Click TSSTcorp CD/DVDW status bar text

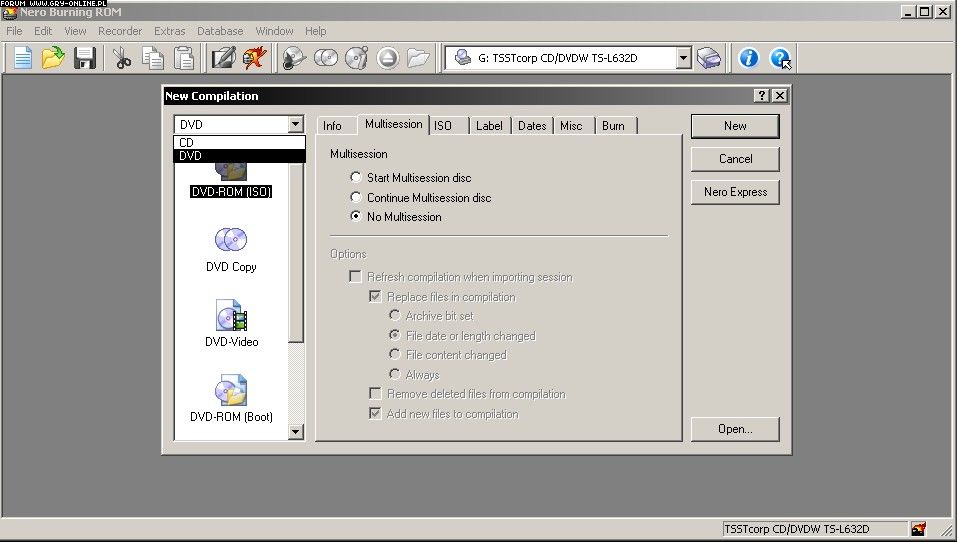click(x=796, y=529)
